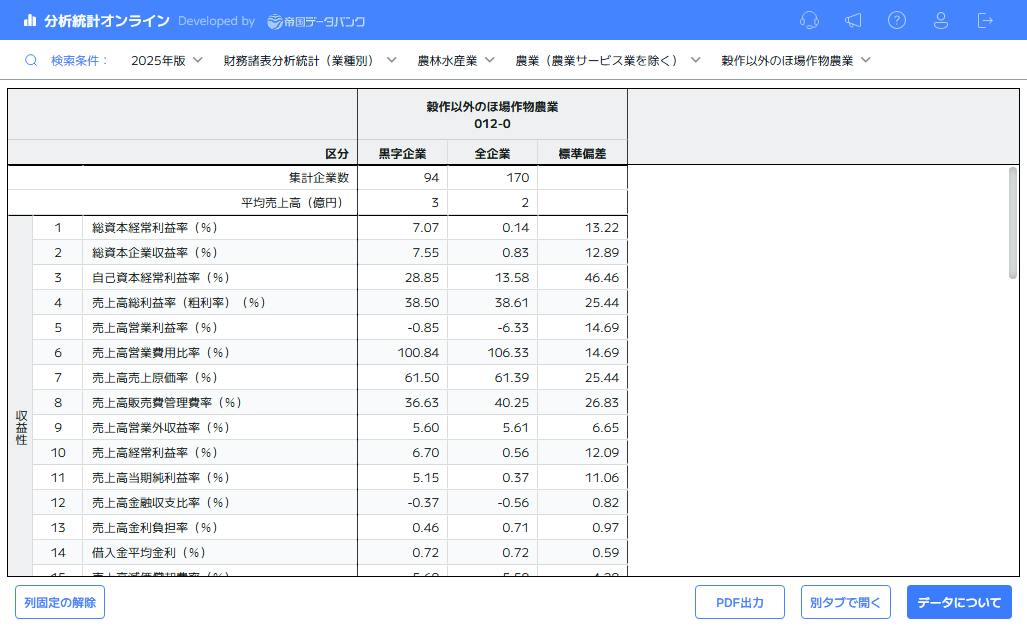Click the bar-chart logo icon
Image resolution: width=1027 pixels, height=627 pixels.
(x=29, y=20)
